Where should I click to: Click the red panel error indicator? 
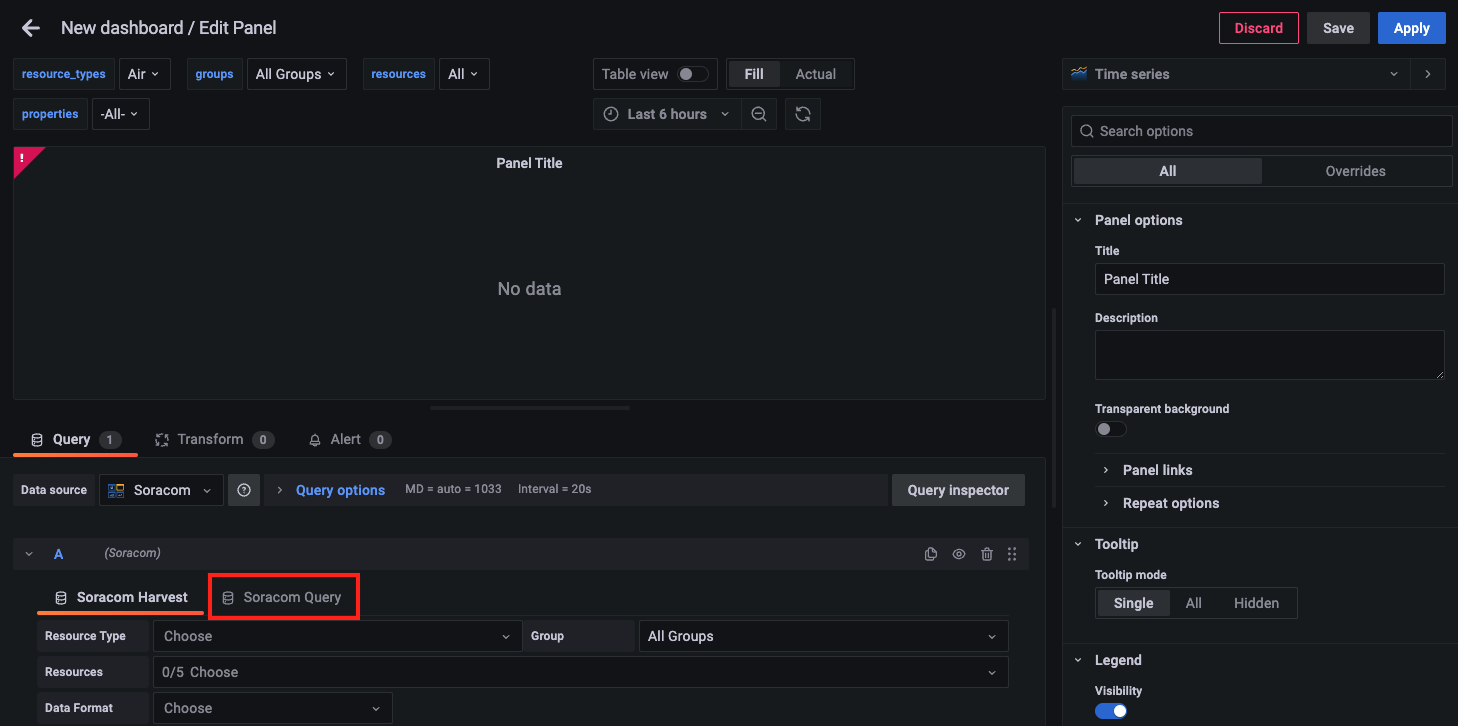click(25, 158)
